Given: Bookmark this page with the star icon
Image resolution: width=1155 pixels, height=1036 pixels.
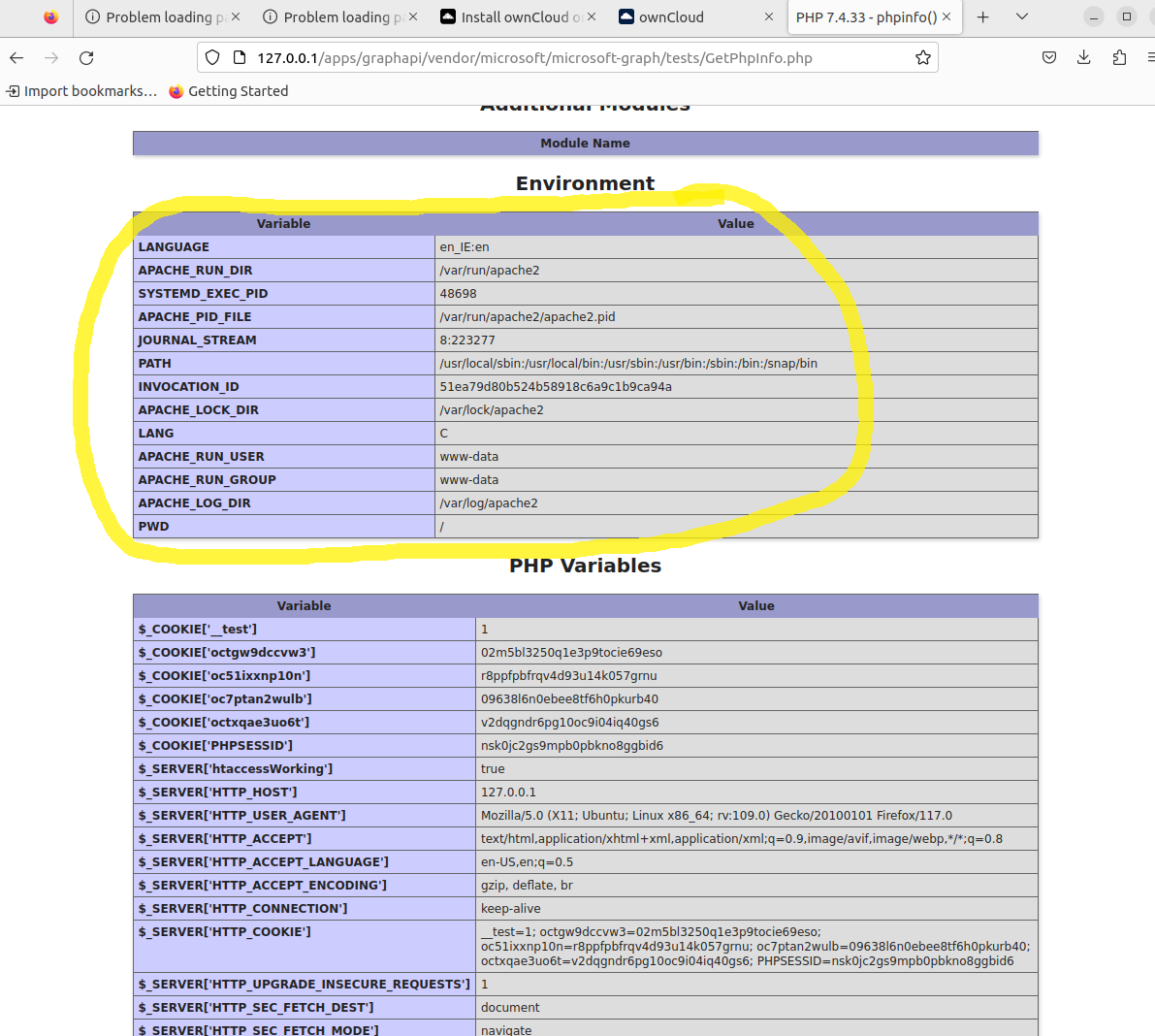Looking at the screenshot, I should click(922, 57).
